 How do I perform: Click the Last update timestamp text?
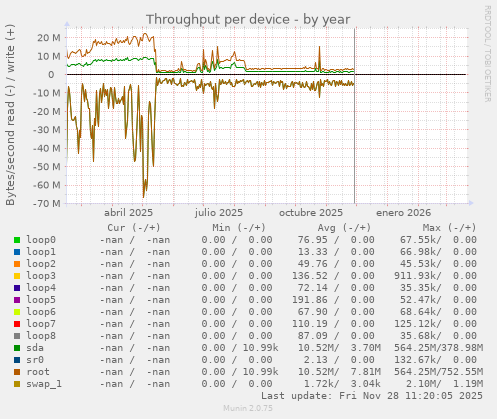[x=372, y=396]
